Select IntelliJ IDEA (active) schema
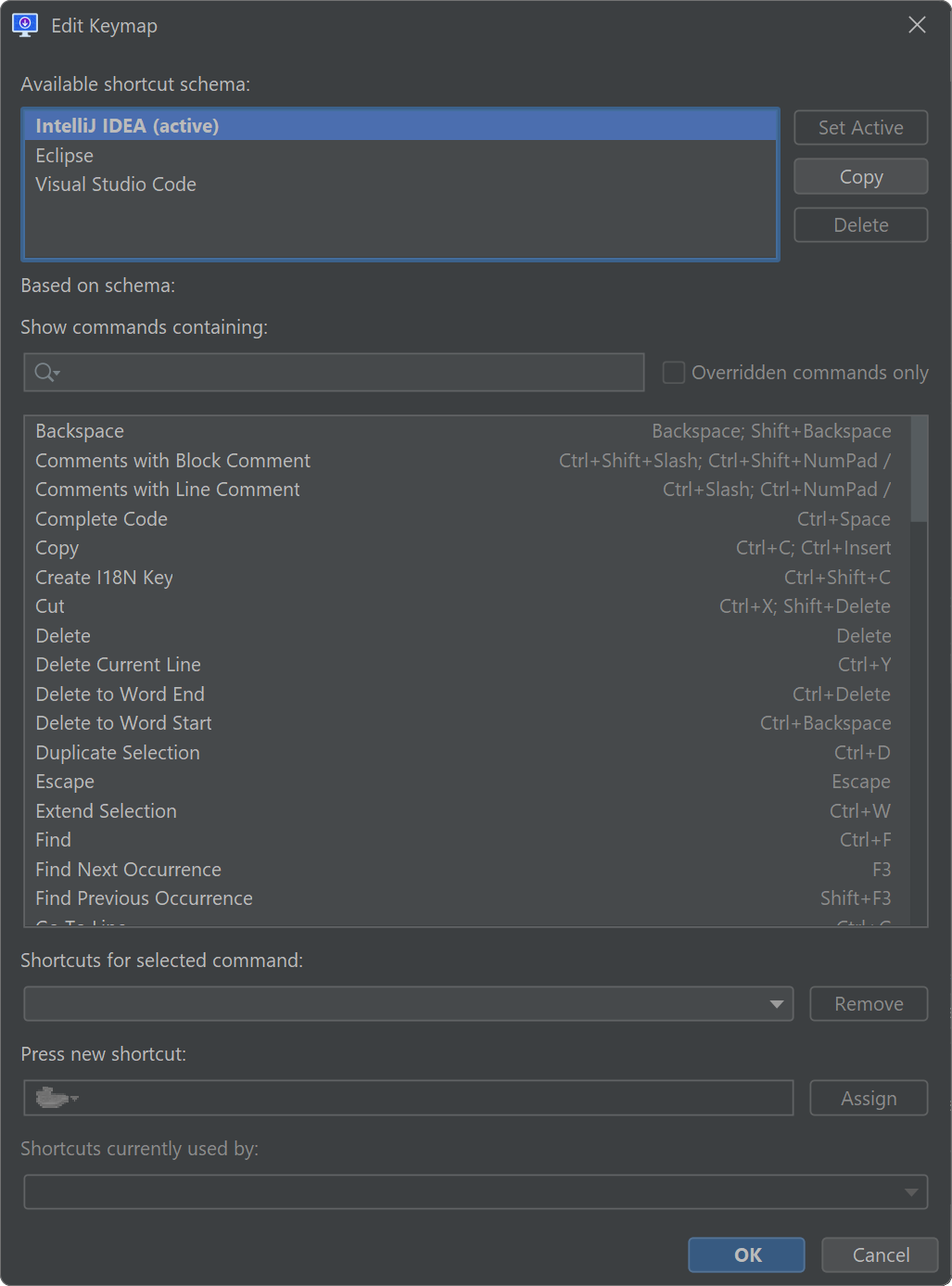The height and width of the screenshot is (1286, 952). pyautogui.click(x=400, y=126)
